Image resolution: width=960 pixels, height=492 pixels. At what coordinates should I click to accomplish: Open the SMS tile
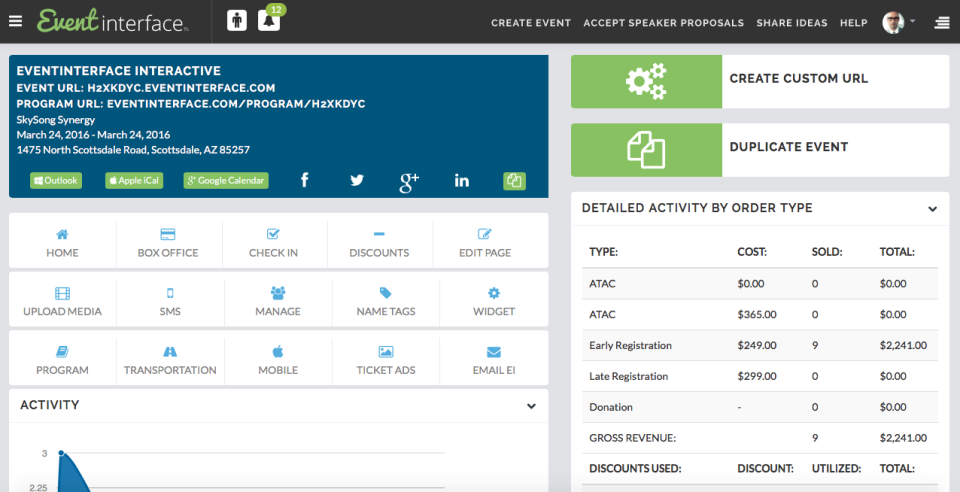tap(170, 302)
